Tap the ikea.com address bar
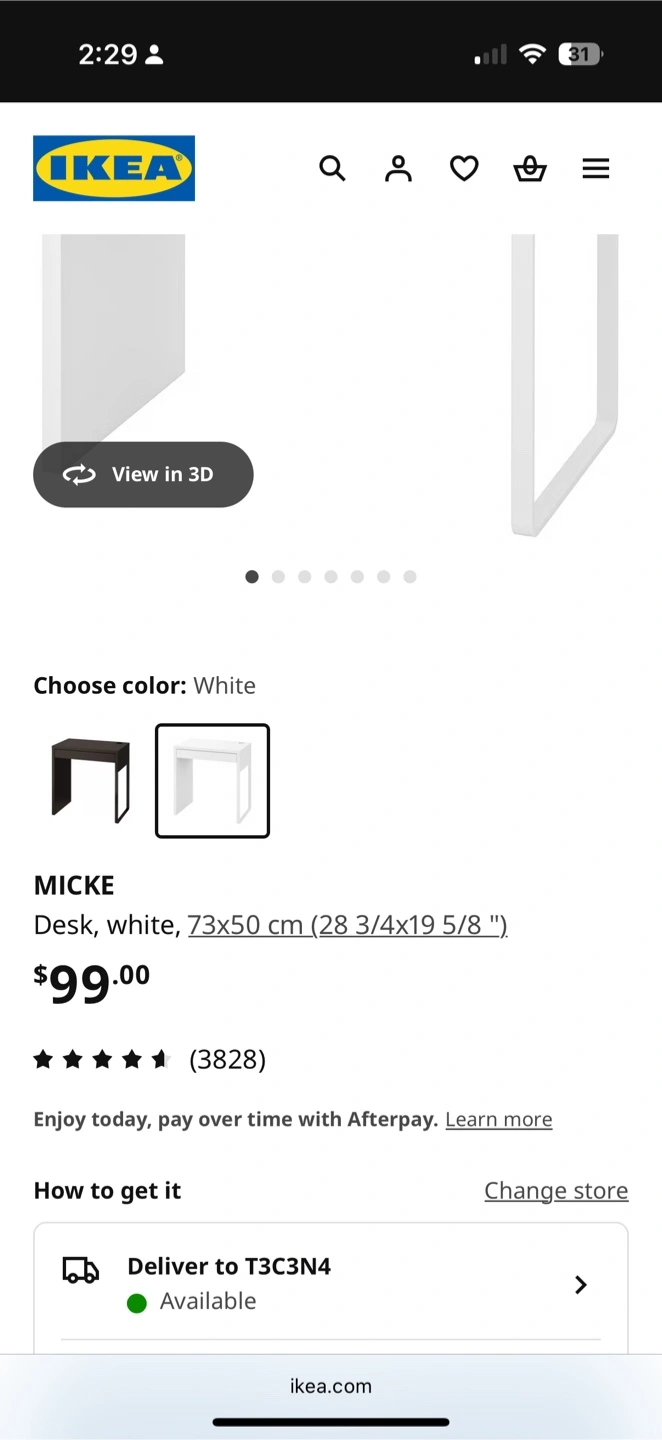 coord(331,1386)
